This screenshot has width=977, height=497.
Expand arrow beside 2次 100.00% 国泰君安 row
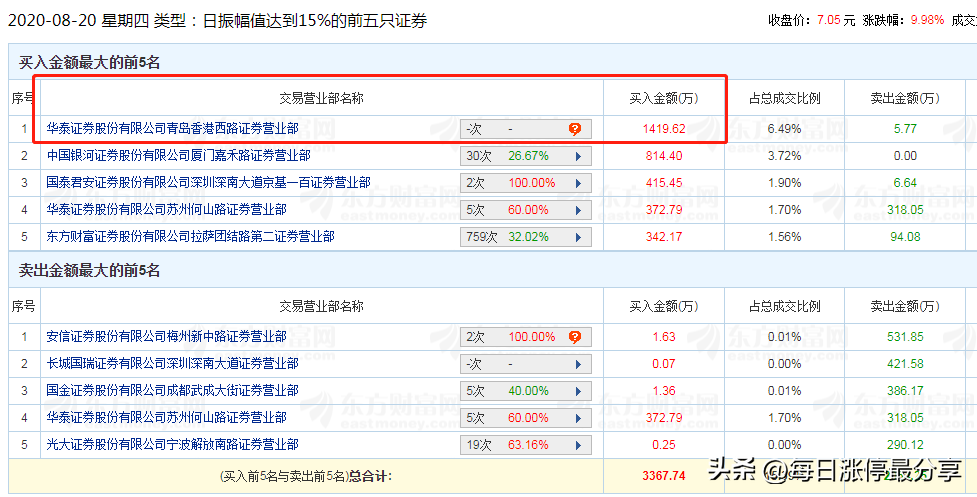click(578, 183)
